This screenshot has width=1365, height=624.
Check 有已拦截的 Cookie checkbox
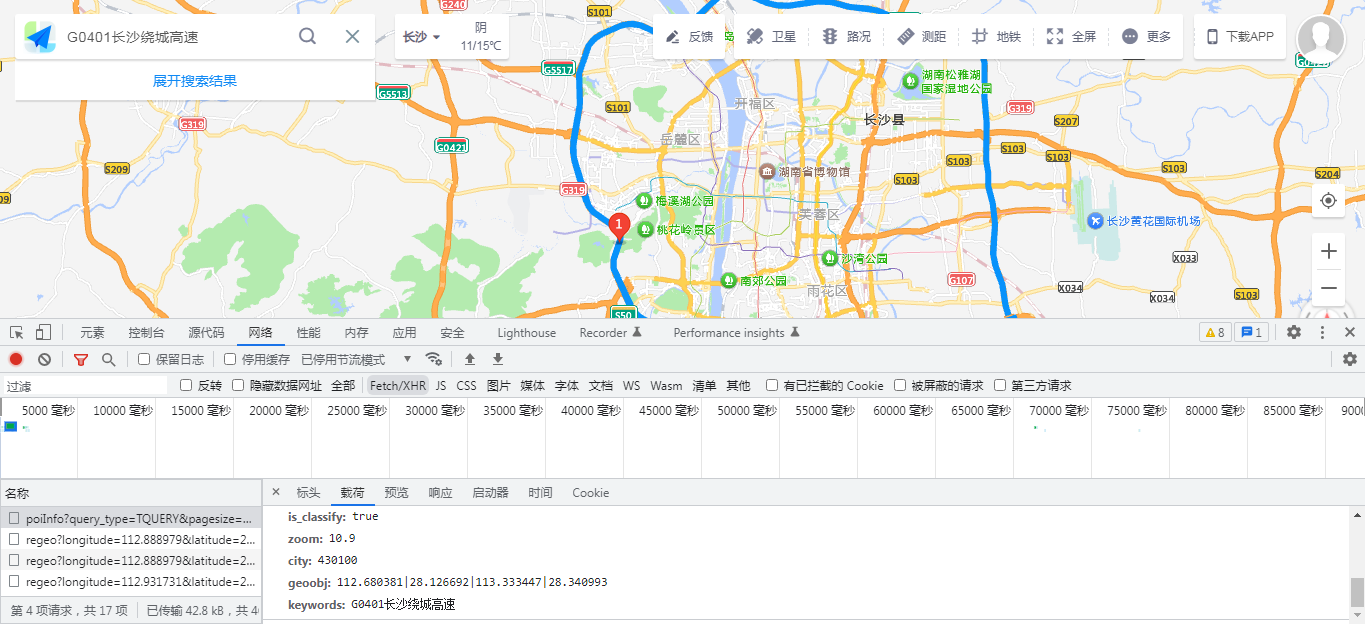click(772, 385)
